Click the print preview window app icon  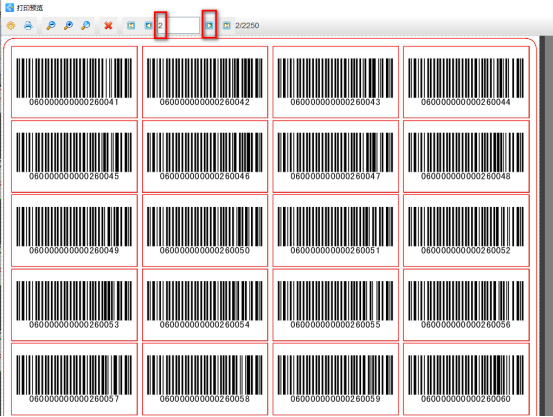[10, 7]
